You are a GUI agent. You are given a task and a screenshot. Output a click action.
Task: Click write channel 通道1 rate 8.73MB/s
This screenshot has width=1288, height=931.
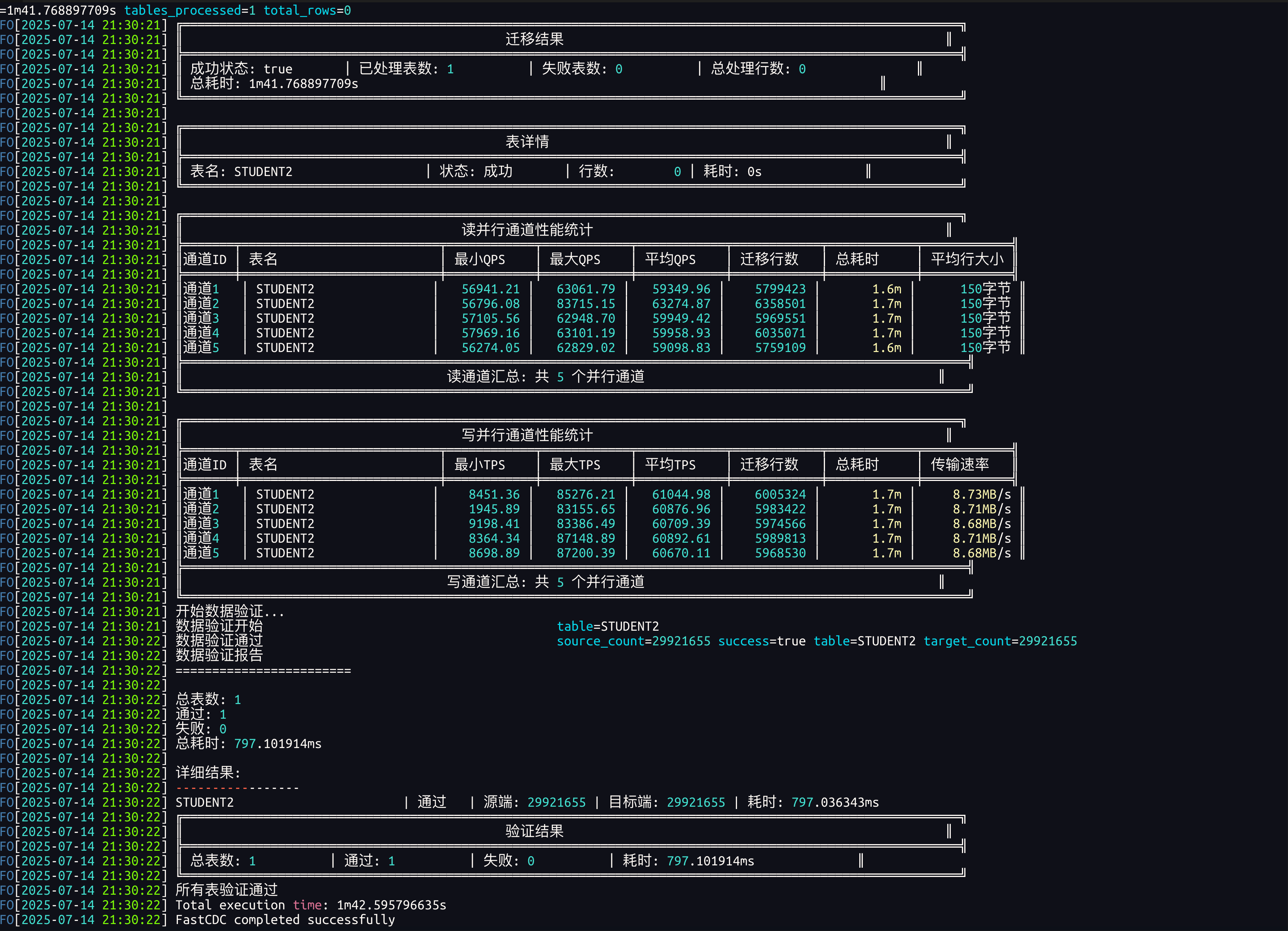tap(981, 495)
